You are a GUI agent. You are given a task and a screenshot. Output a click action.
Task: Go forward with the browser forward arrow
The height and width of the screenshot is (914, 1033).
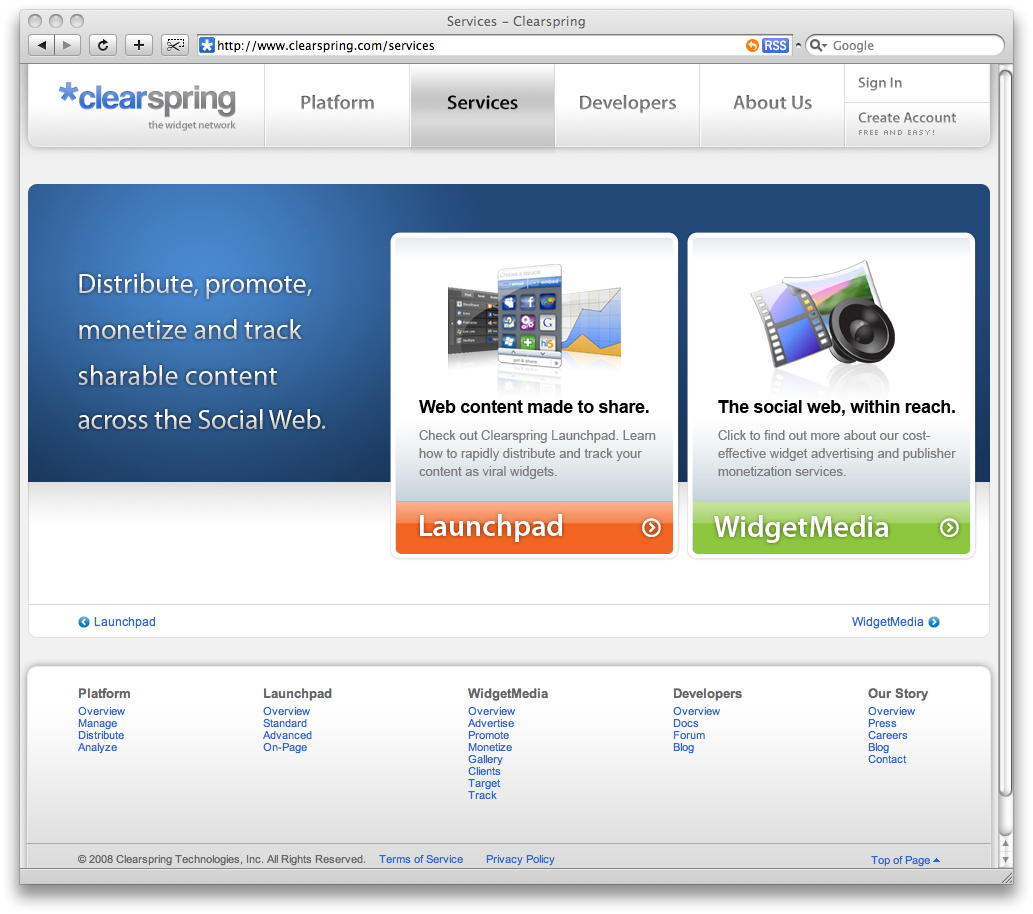coord(67,45)
